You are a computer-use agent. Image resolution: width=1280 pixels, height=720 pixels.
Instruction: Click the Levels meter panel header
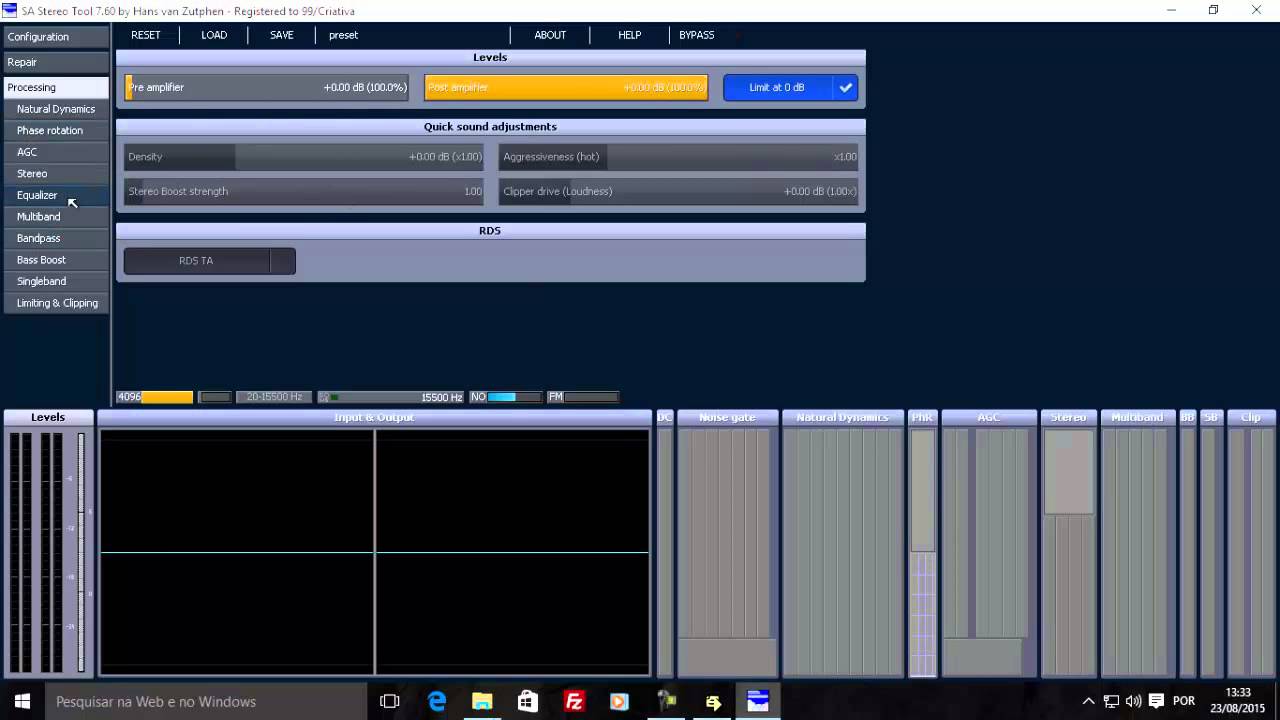pyautogui.click(x=48, y=417)
